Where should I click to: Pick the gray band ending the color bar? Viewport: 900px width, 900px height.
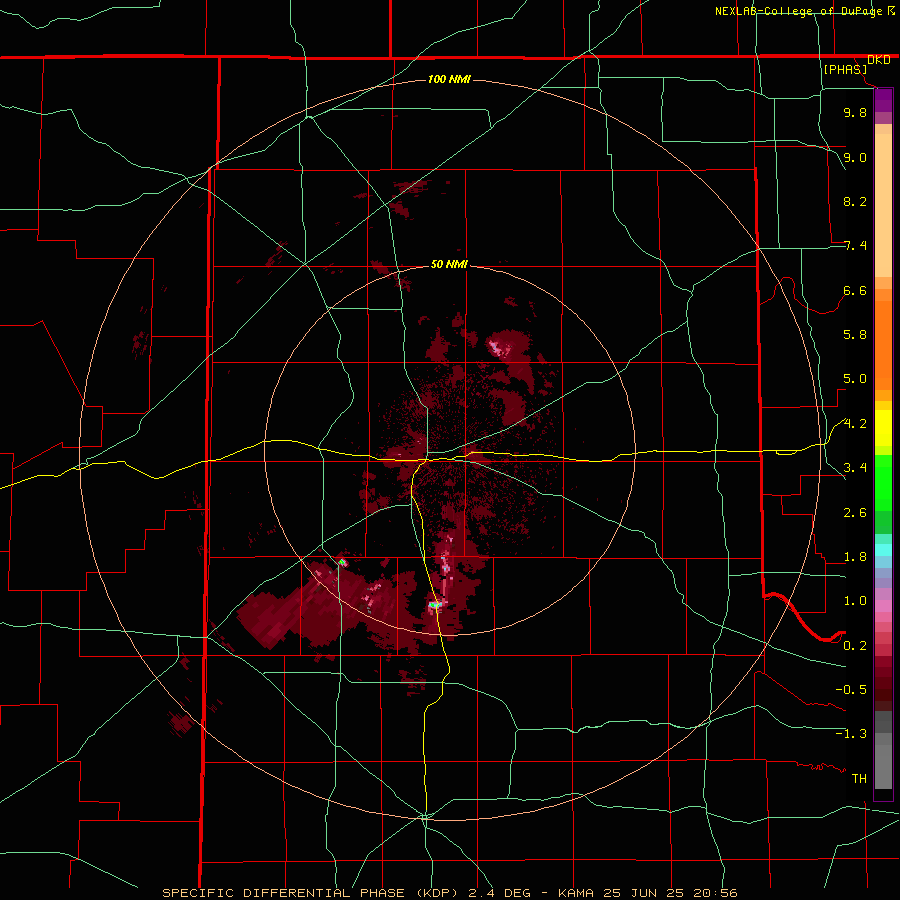pyautogui.click(x=883, y=766)
